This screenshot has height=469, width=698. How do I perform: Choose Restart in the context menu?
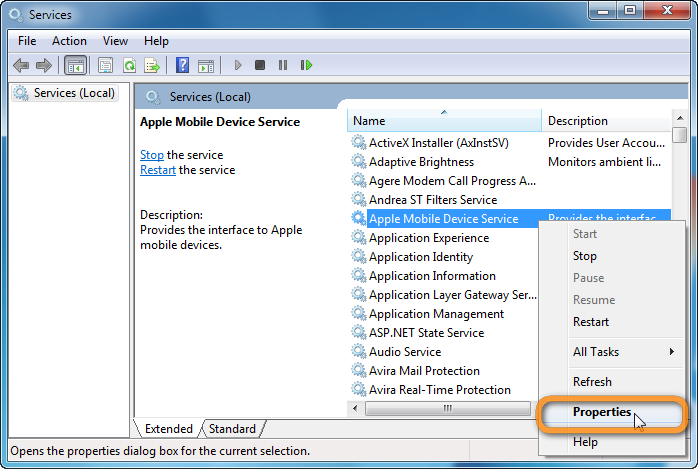click(x=591, y=322)
